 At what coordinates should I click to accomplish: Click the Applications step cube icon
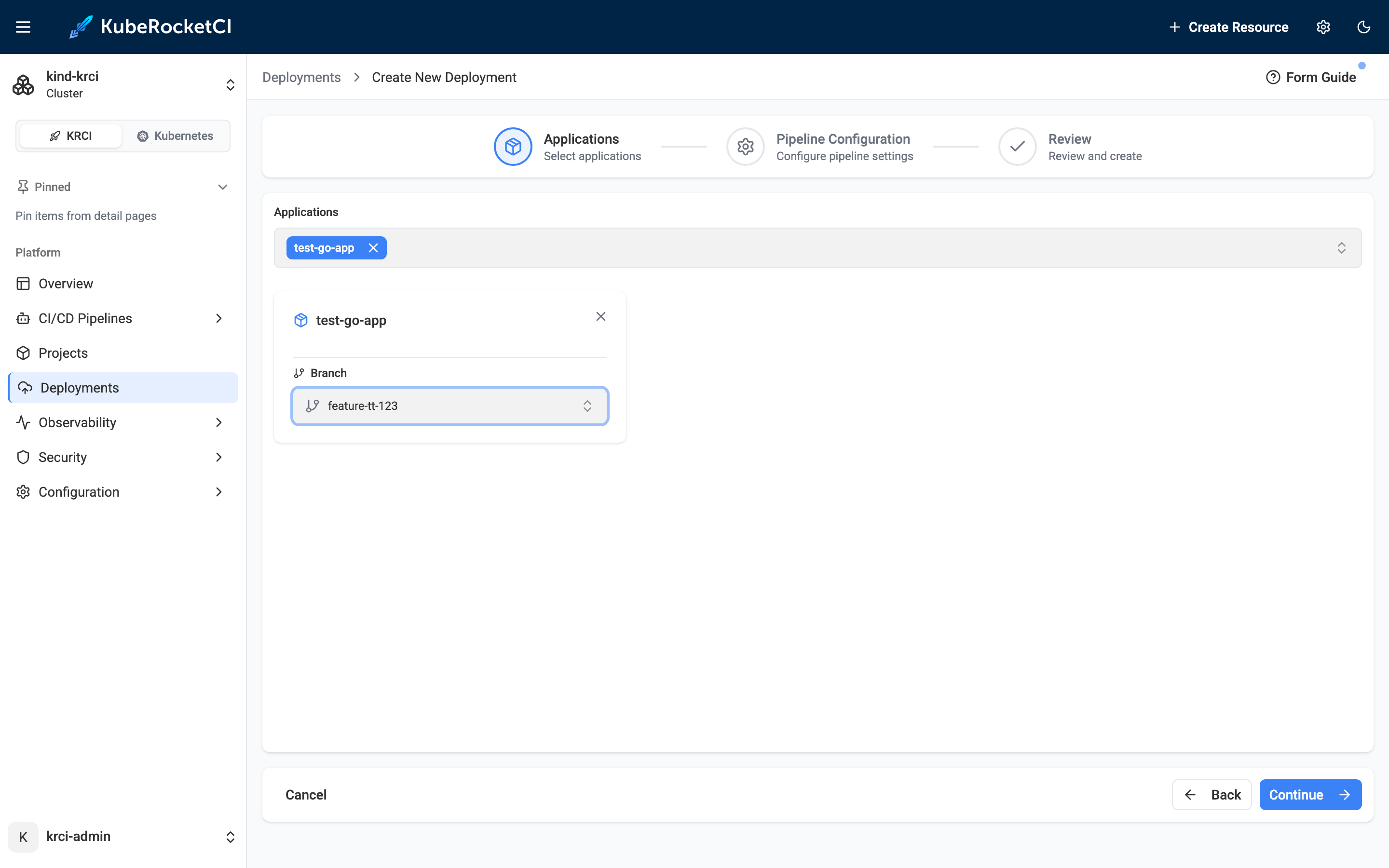(513, 147)
